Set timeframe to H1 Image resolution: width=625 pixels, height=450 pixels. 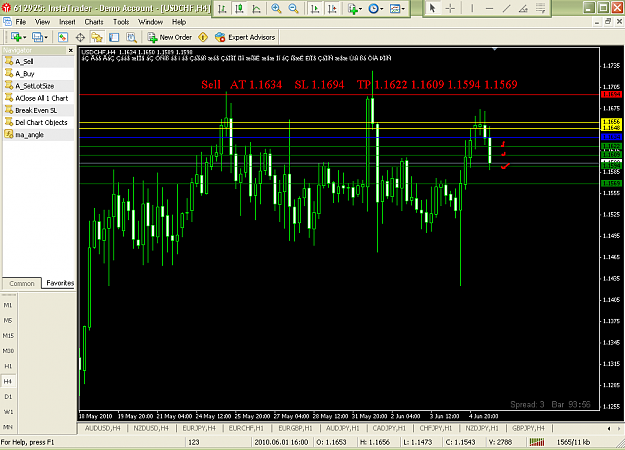click(8, 366)
